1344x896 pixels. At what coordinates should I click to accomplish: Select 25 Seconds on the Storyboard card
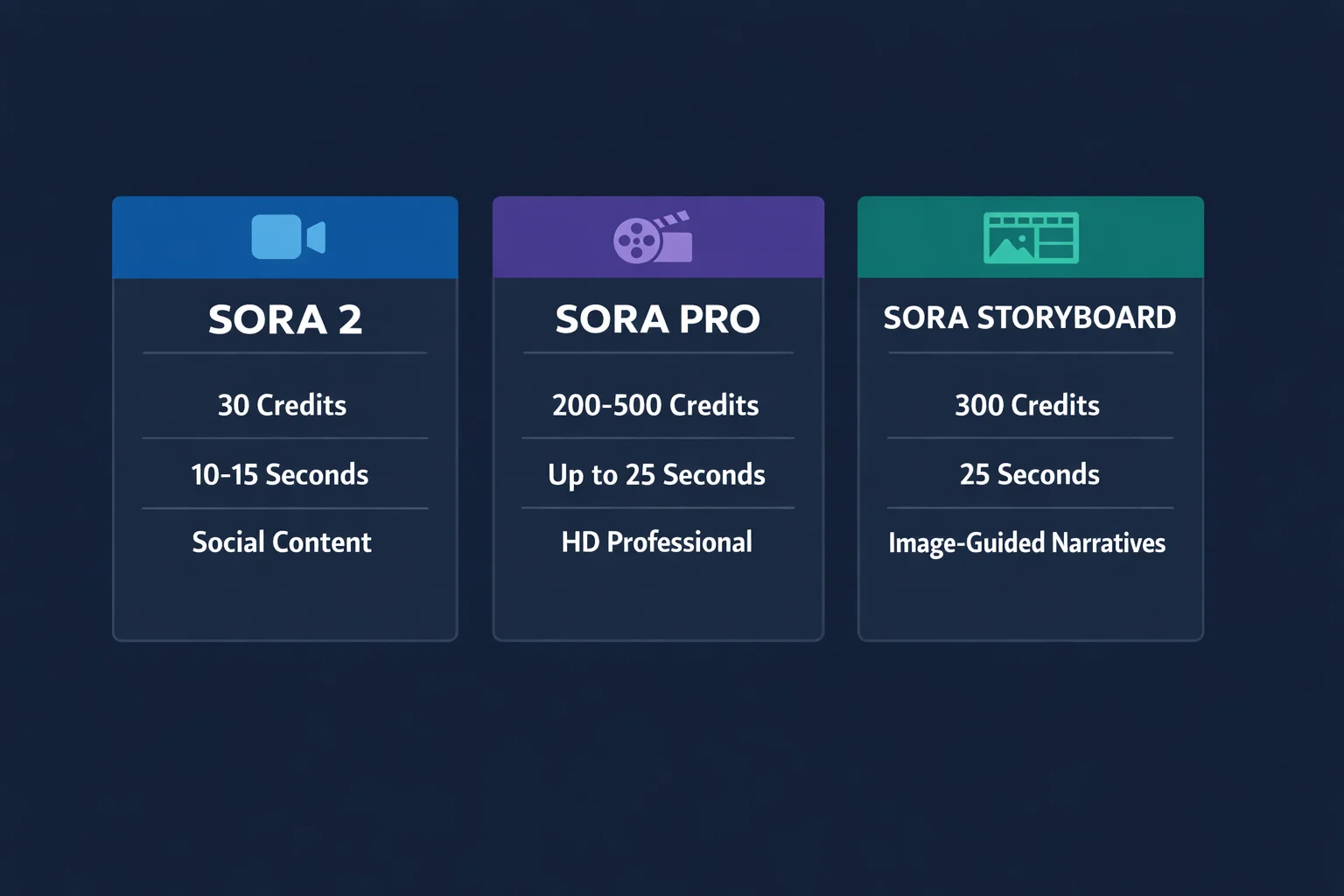[1029, 473]
